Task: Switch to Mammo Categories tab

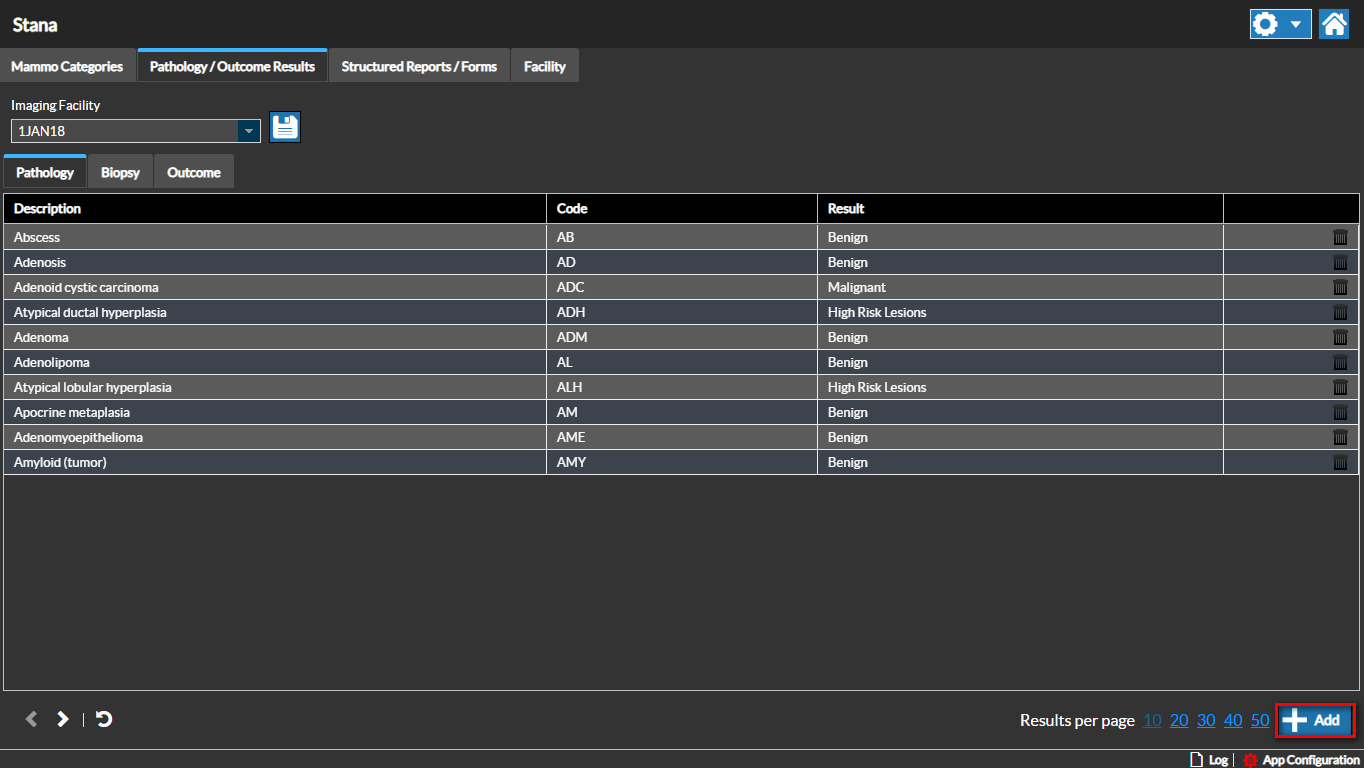Action: pyautogui.click(x=67, y=66)
